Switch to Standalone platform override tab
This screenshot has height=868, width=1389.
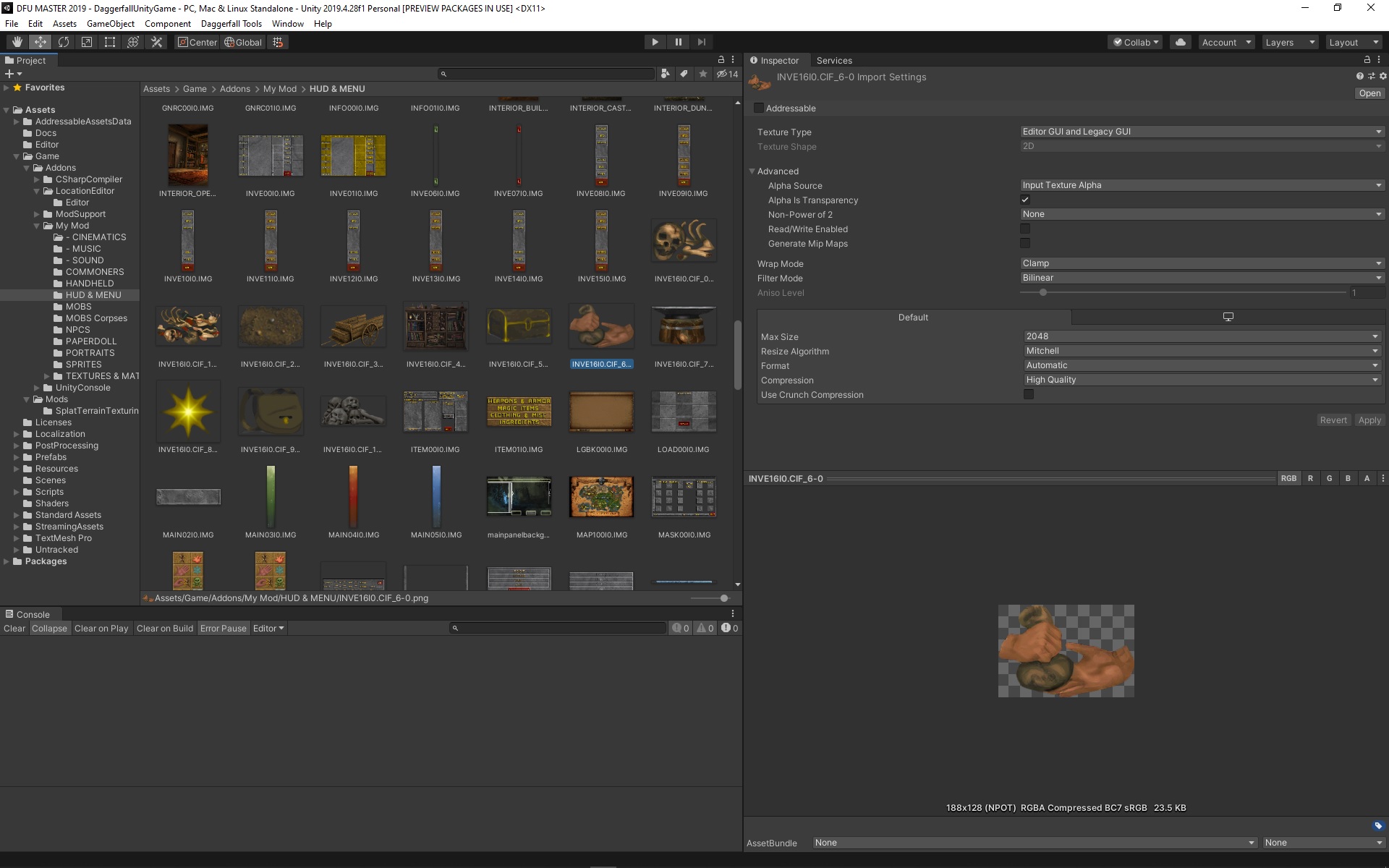(x=1228, y=317)
